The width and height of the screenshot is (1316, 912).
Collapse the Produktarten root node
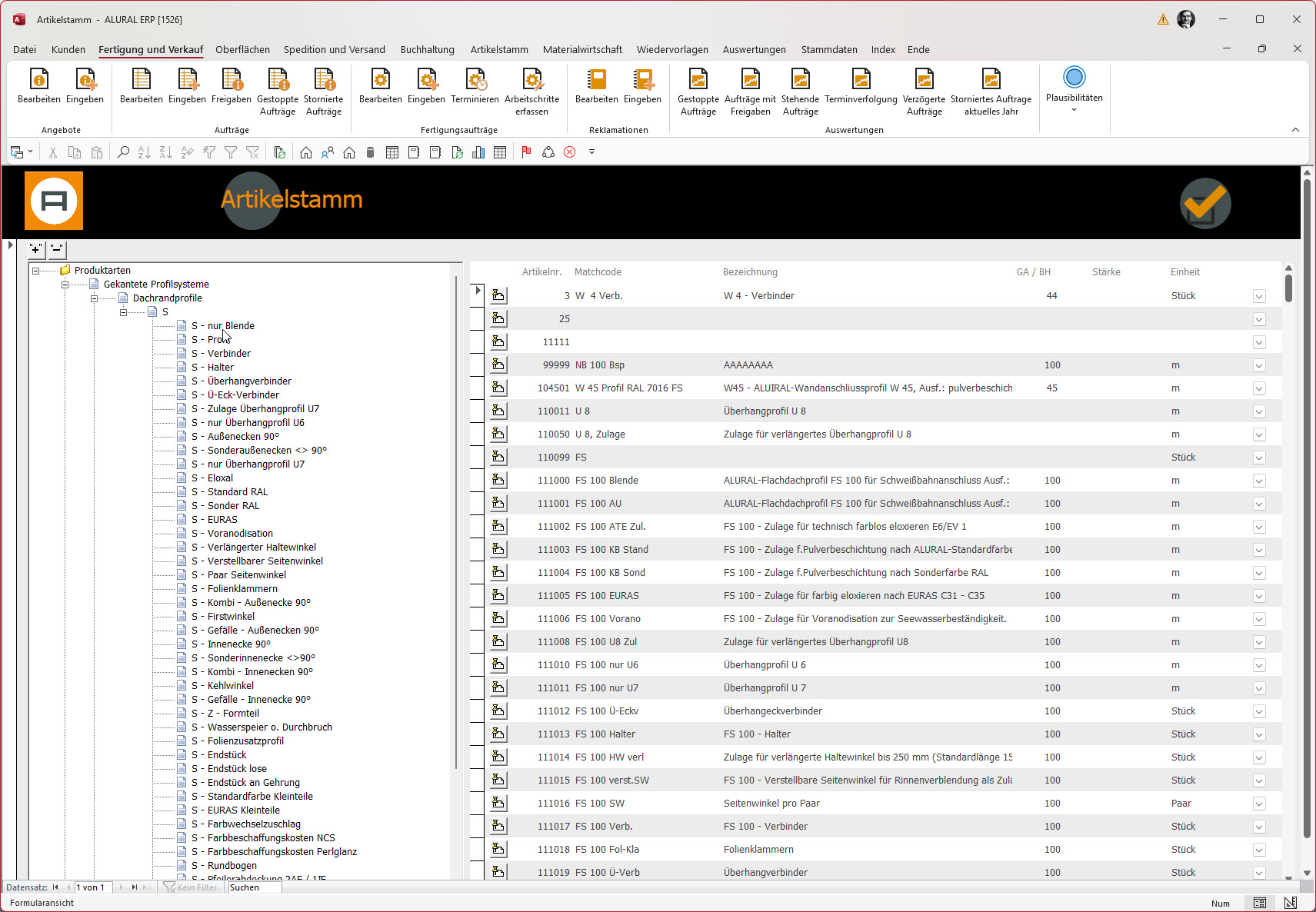click(x=35, y=271)
